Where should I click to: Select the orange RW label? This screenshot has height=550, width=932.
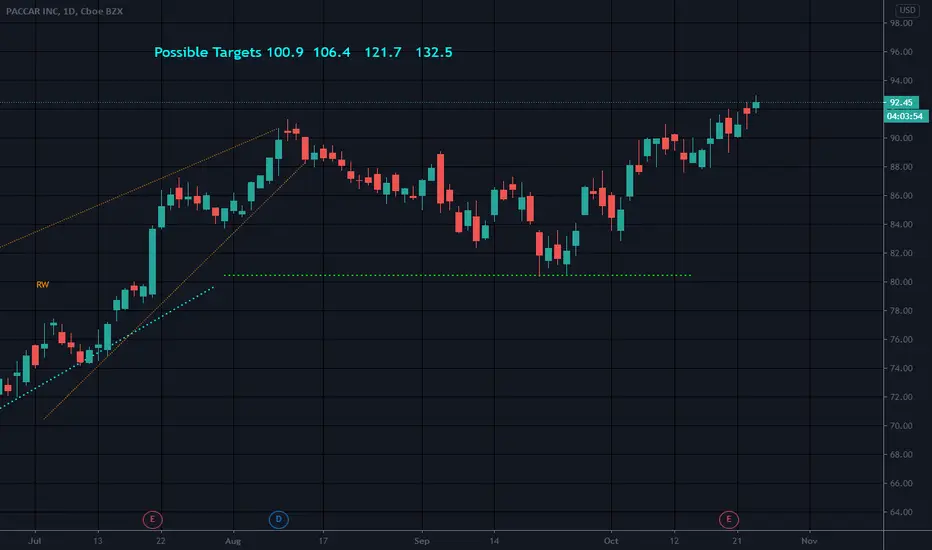43,285
